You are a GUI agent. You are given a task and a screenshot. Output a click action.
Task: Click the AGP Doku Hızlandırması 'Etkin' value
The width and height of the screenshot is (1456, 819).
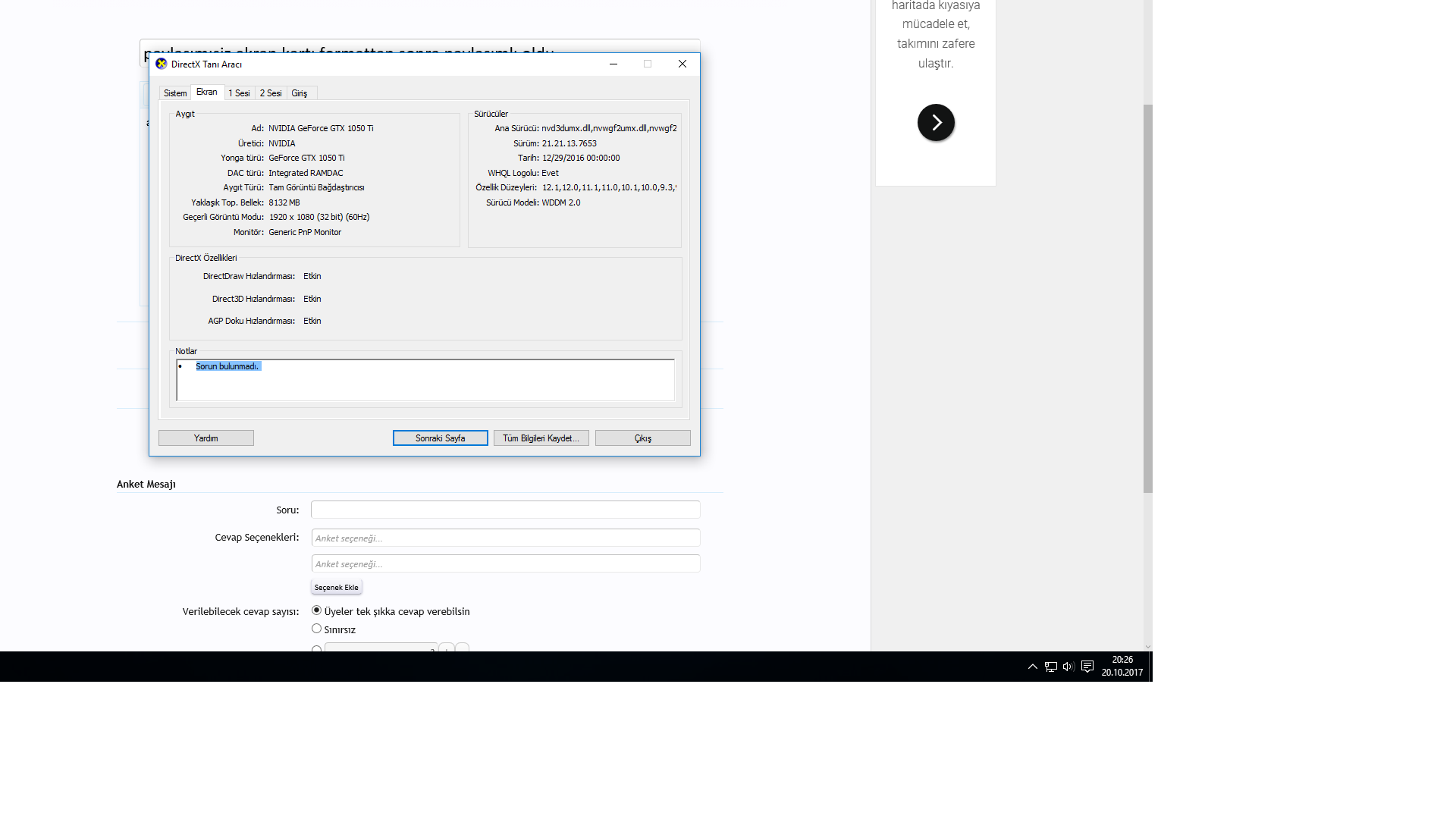click(x=312, y=321)
